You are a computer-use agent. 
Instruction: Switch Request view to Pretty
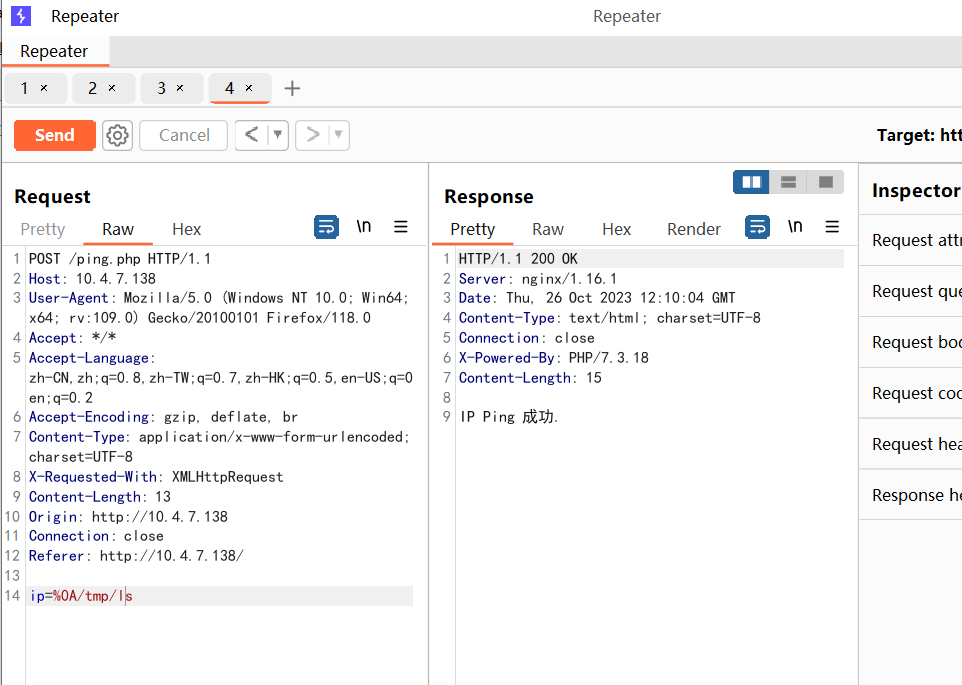point(42,229)
